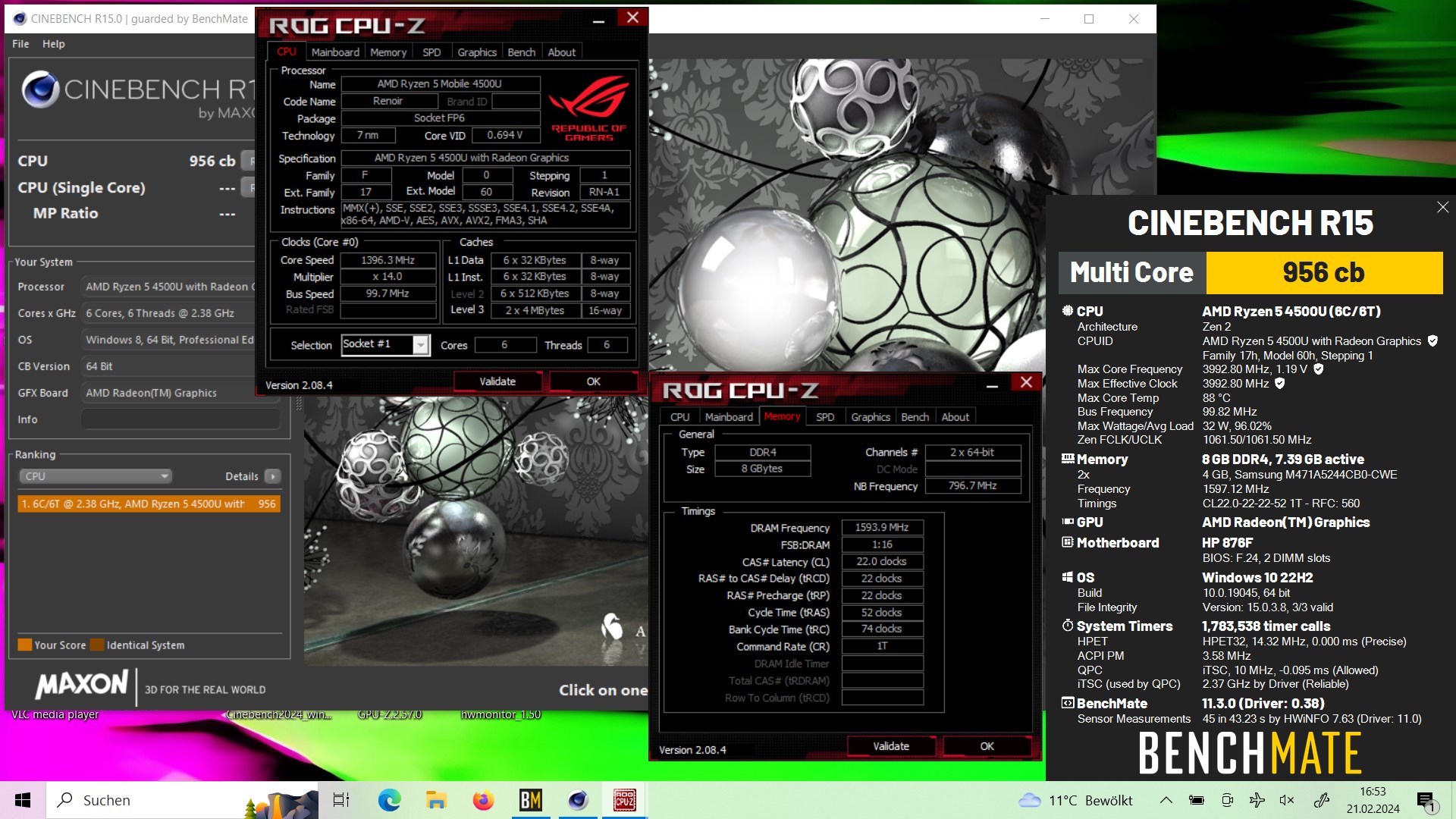Click the shield icon beside Max Core Frequency
The height and width of the screenshot is (819, 1456).
pyautogui.click(x=1319, y=369)
